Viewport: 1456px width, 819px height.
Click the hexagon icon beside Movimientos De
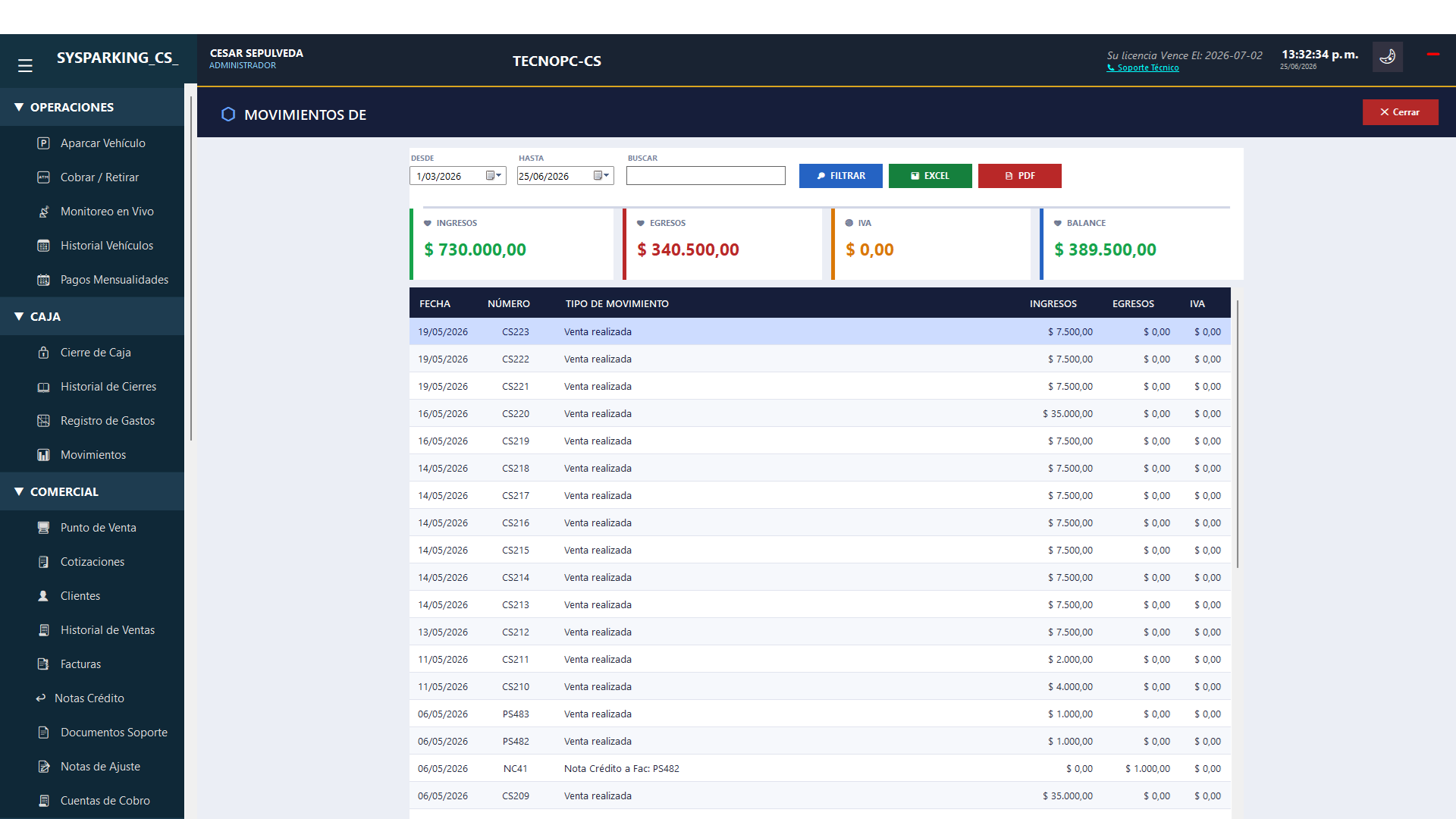pos(228,115)
